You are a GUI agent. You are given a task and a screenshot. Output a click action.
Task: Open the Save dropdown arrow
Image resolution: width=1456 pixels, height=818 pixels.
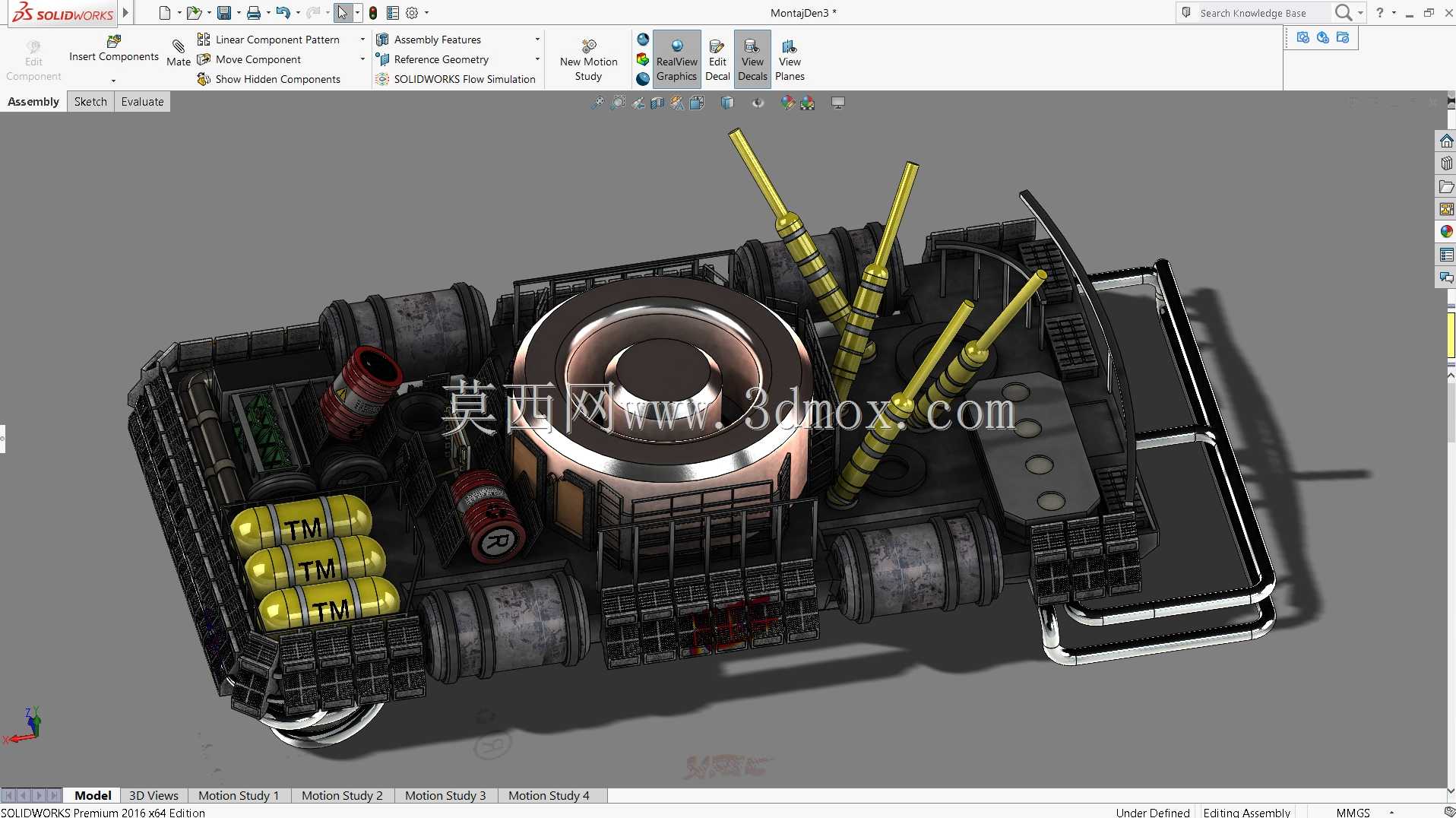click(239, 13)
